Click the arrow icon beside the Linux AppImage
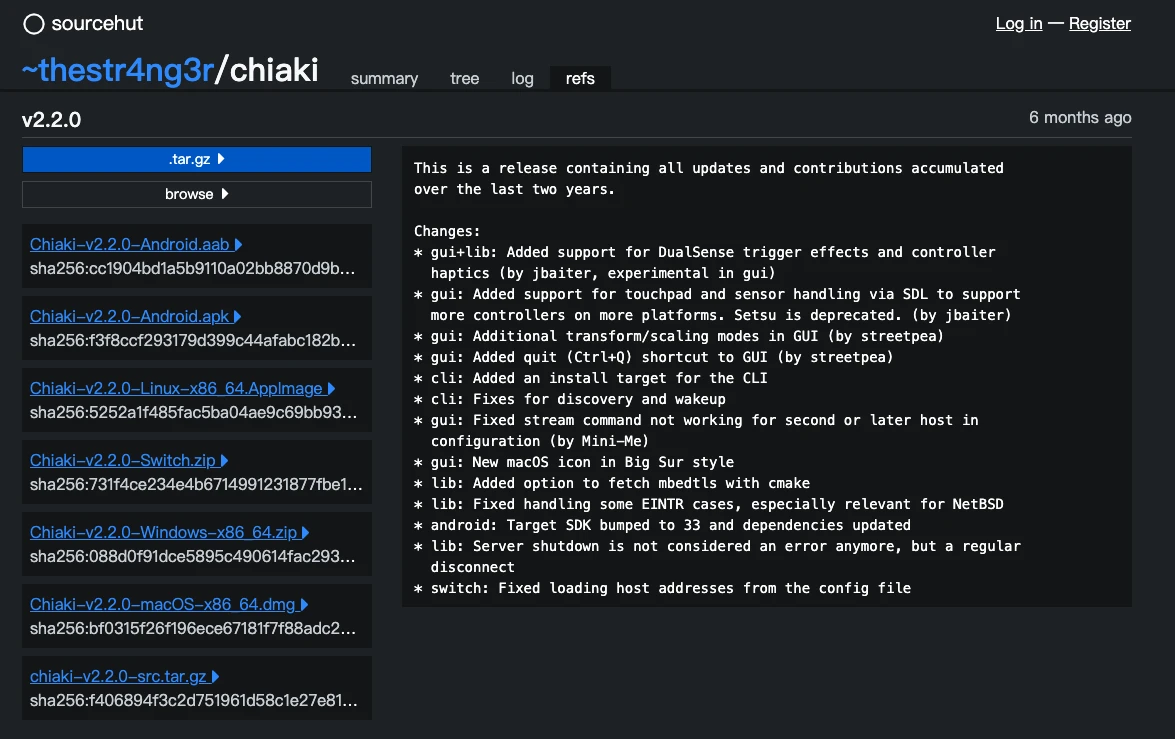This screenshot has height=739, width=1175. click(331, 389)
